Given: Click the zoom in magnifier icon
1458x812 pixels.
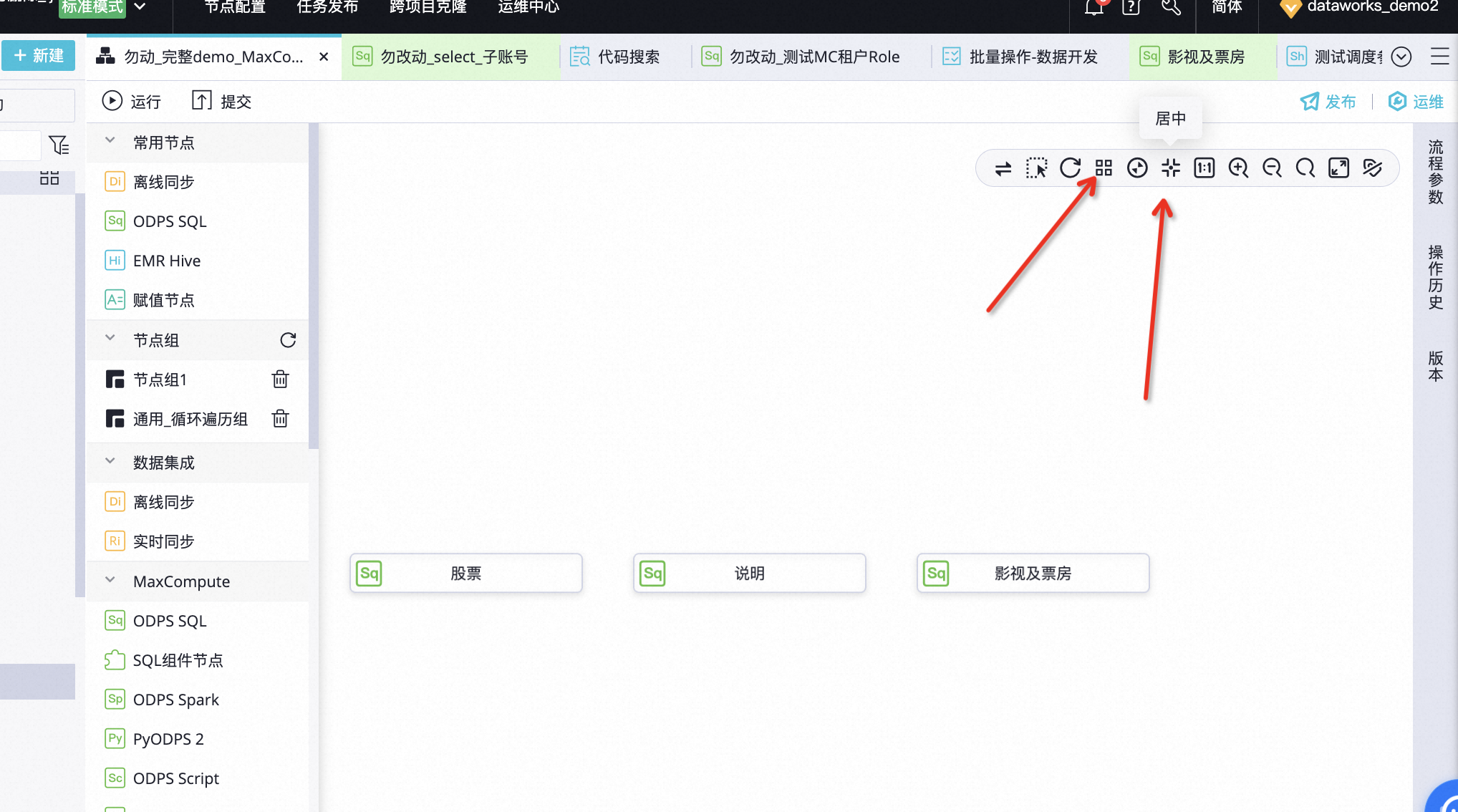Looking at the screenshot, I should pos(1238,168).
